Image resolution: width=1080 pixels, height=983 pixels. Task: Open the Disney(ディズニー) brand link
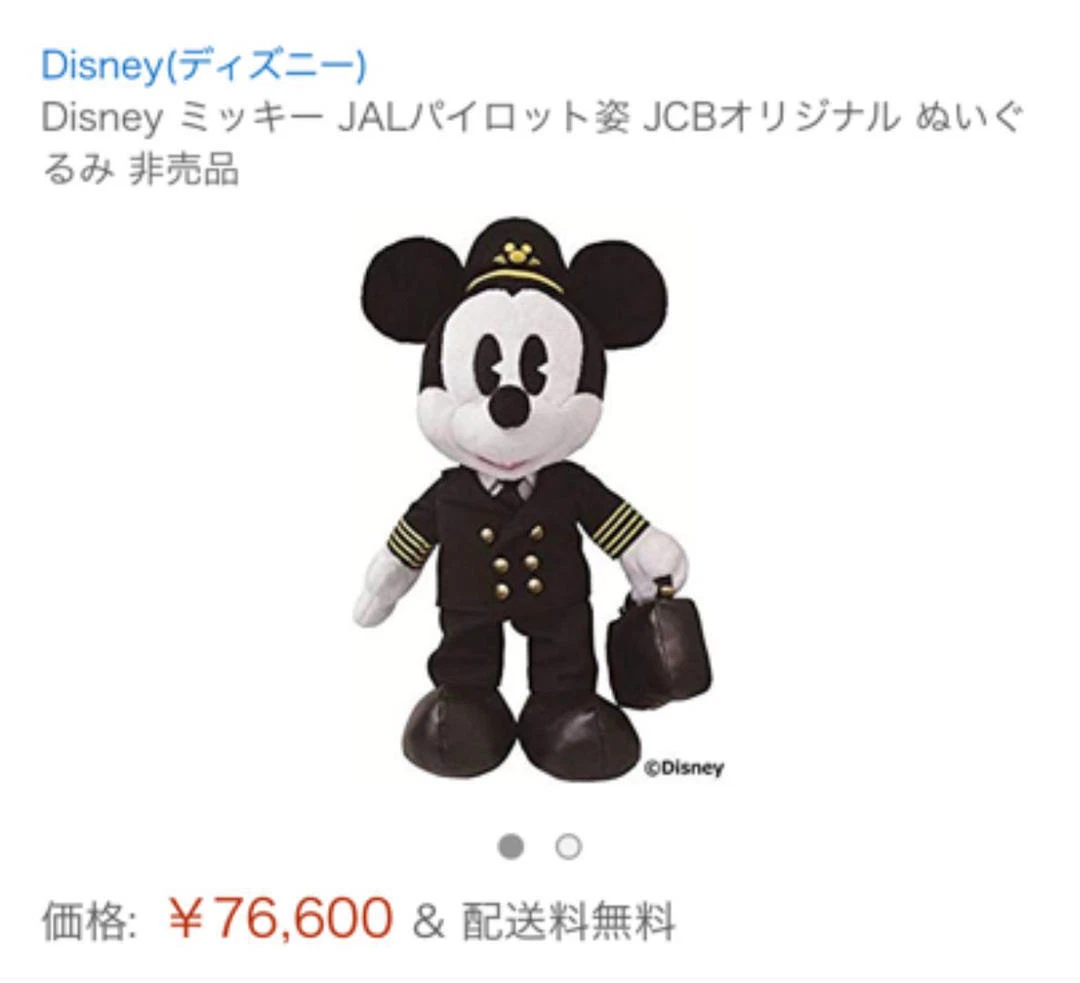pyautogui.click(x=203, y=66)
